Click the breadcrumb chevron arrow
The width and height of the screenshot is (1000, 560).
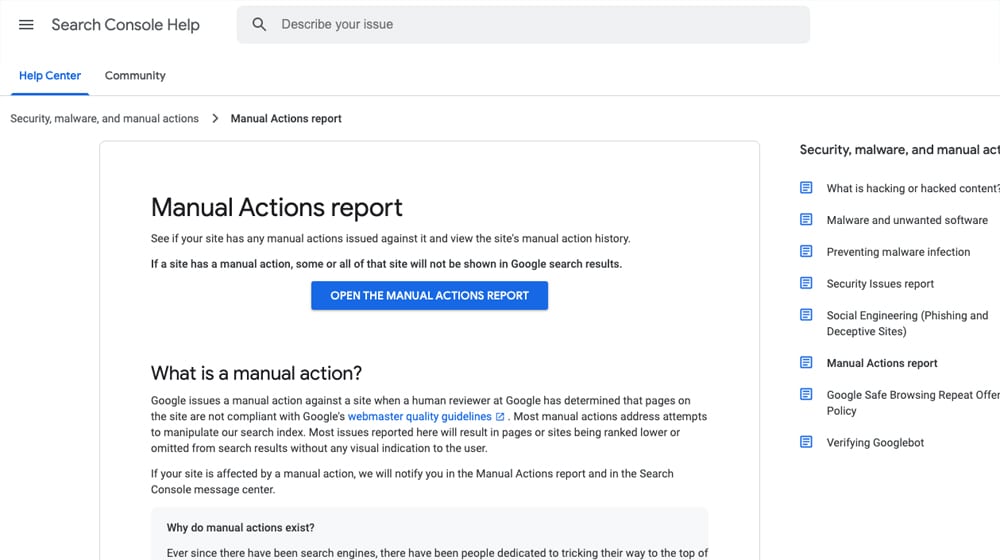tap(215, 119)
